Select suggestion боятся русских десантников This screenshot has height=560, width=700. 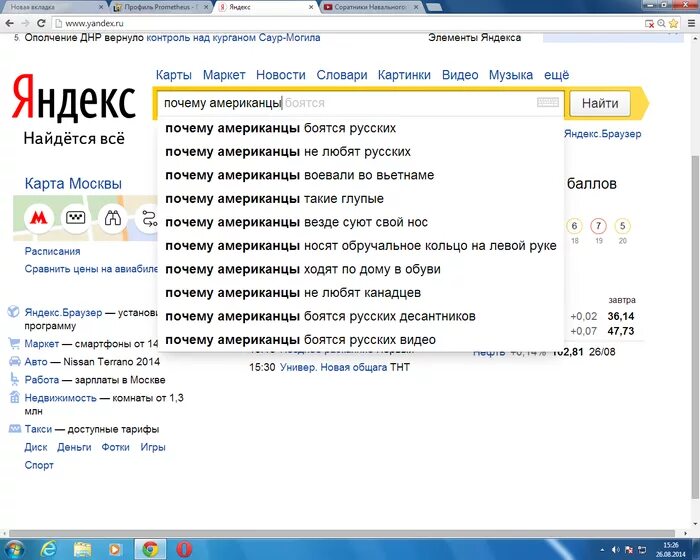tap(361, 316)
